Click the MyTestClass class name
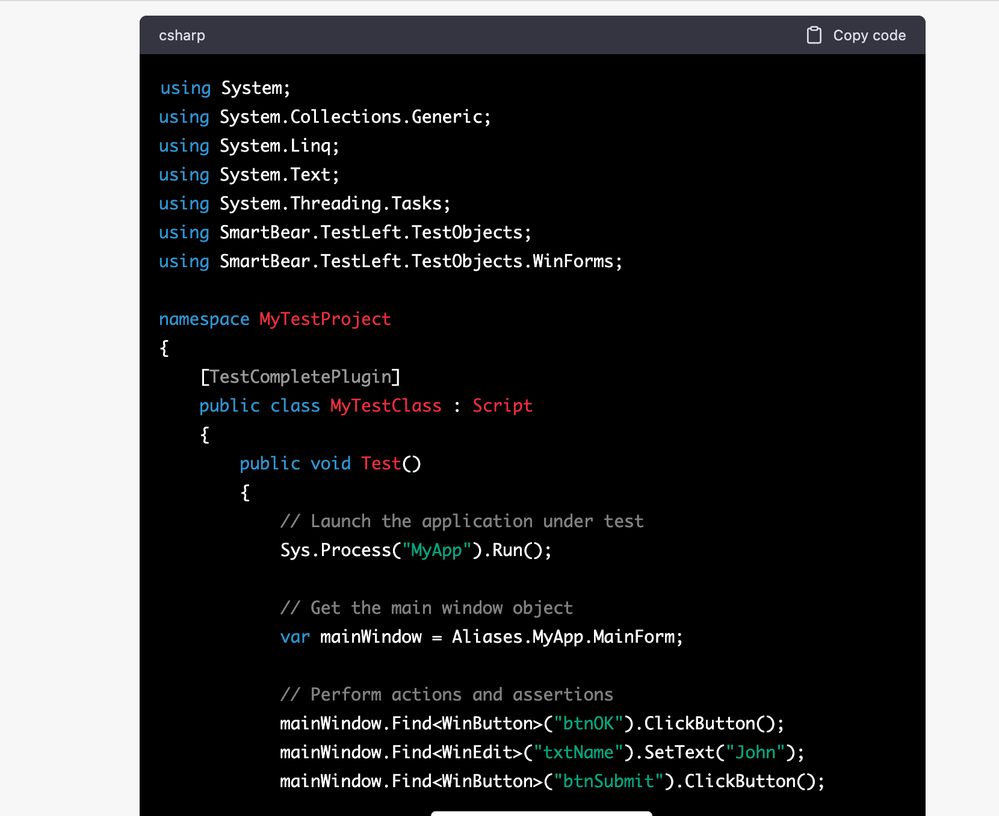 click(385, 406)
